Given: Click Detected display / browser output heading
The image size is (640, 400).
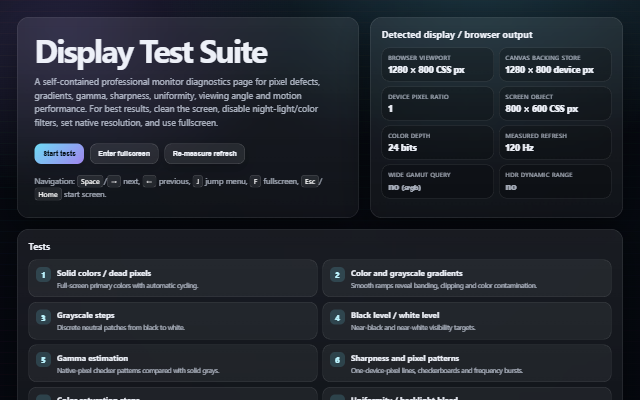Looking at the screenshot, I should click(x=457, y=35).
